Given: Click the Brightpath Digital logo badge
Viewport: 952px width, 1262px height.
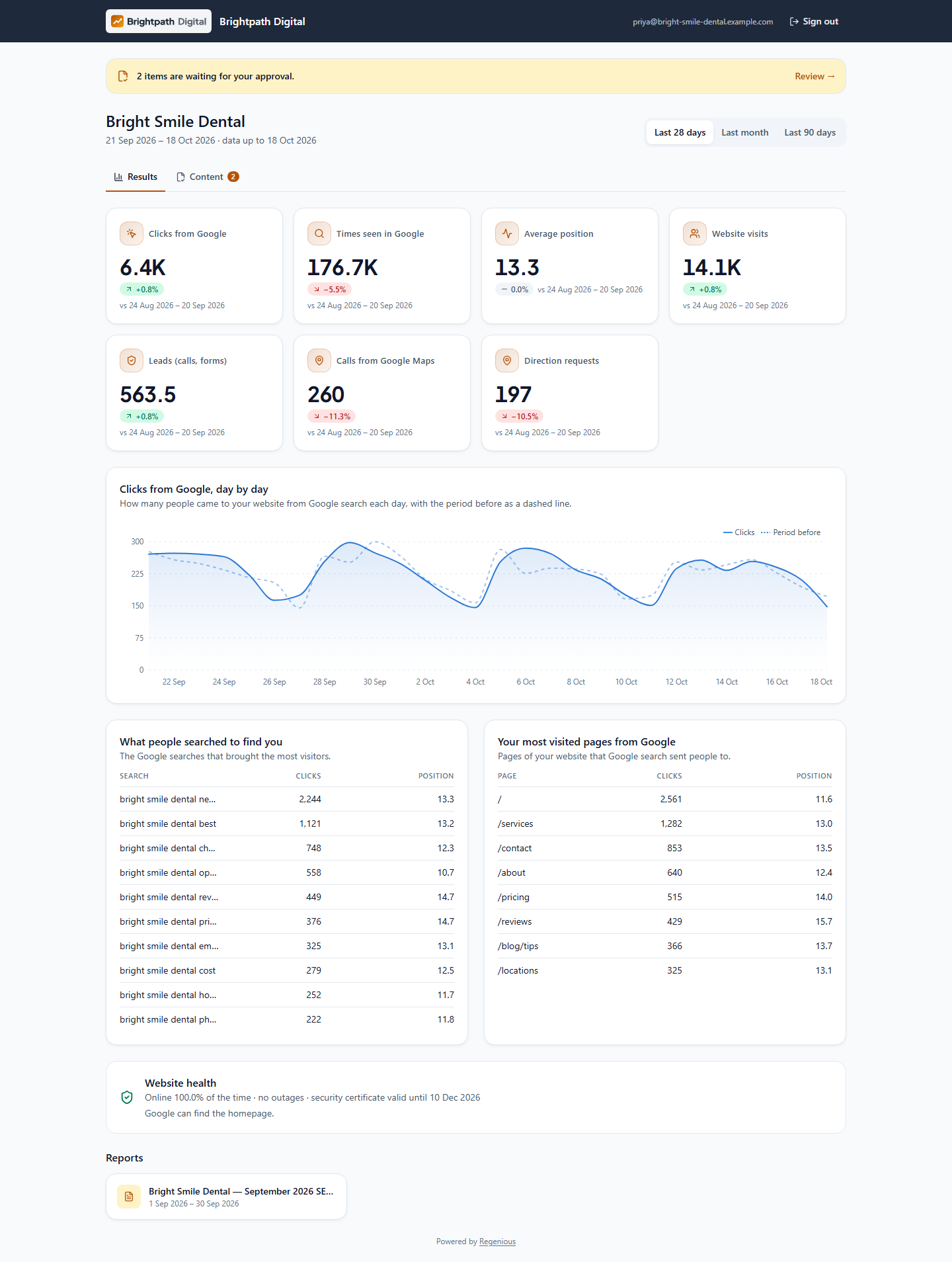Looking at the screenshot, I should (159, 21).
